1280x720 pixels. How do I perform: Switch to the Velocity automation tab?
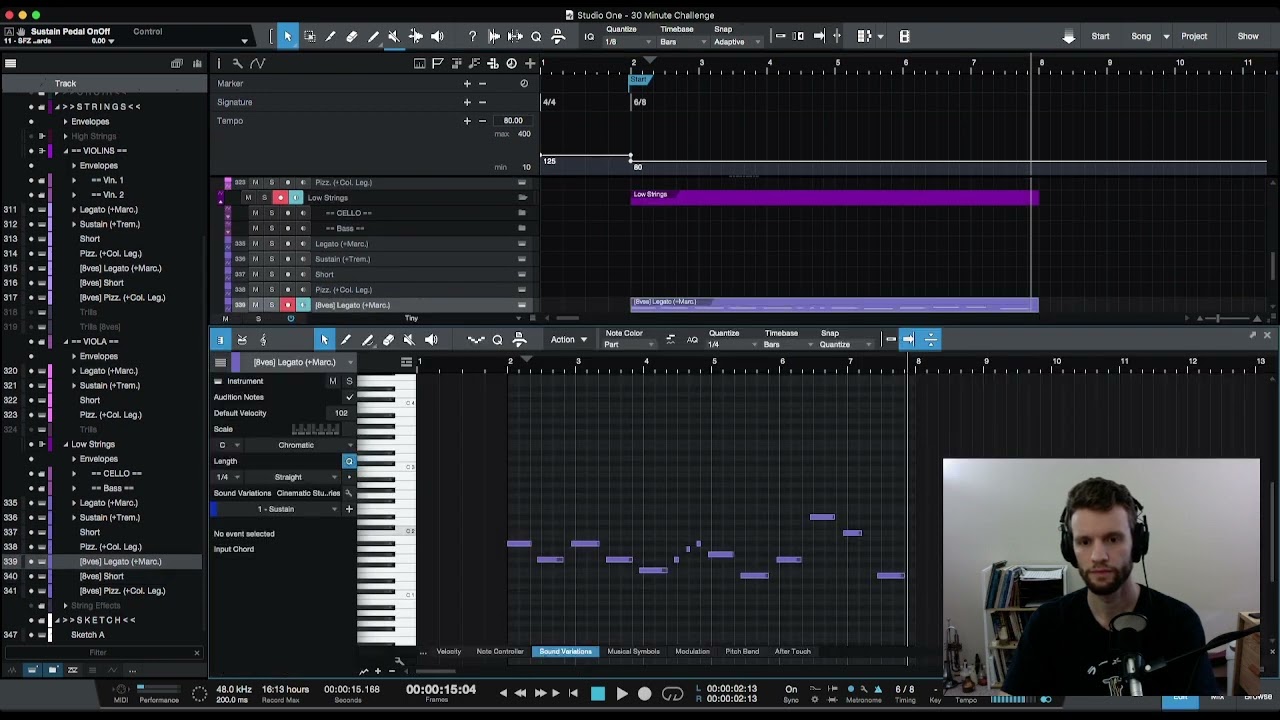click(x=449, y=652)
